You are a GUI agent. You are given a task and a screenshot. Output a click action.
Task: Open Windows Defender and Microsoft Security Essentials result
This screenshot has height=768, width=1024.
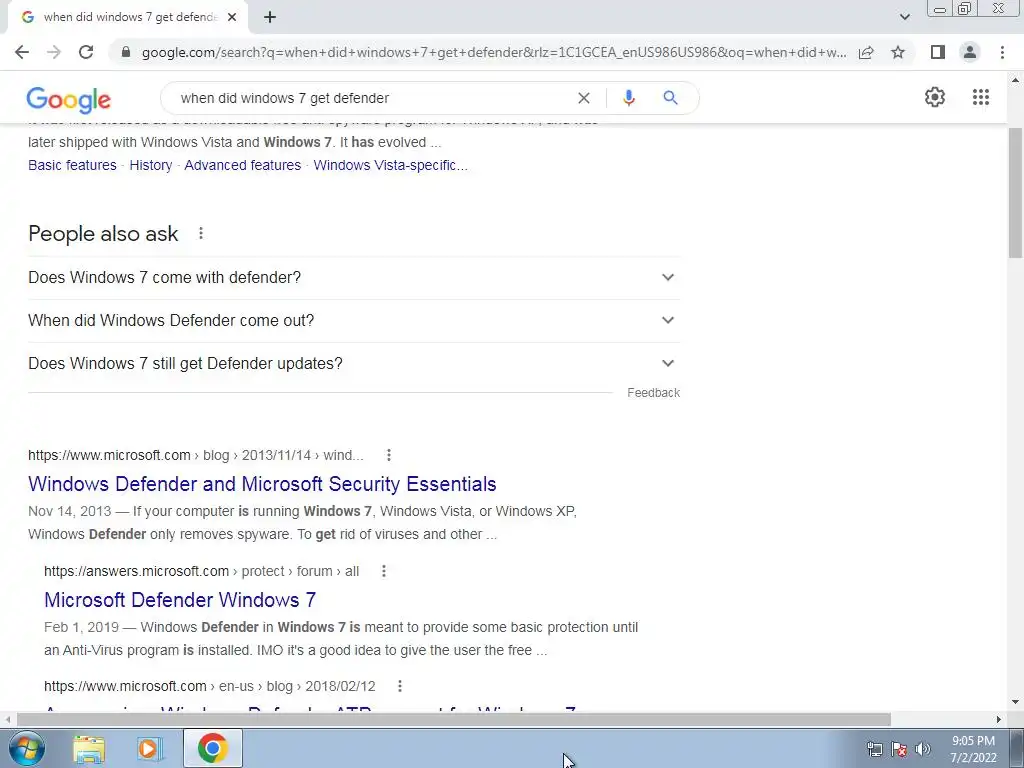(262, 484)
